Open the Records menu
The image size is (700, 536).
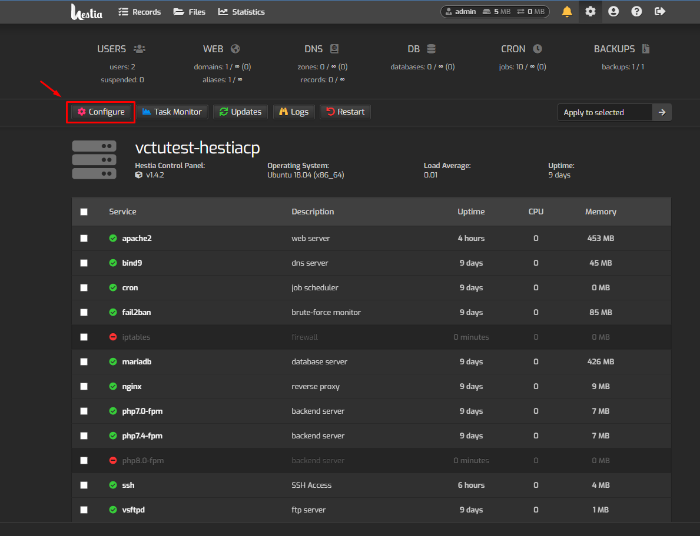[140, 12]
